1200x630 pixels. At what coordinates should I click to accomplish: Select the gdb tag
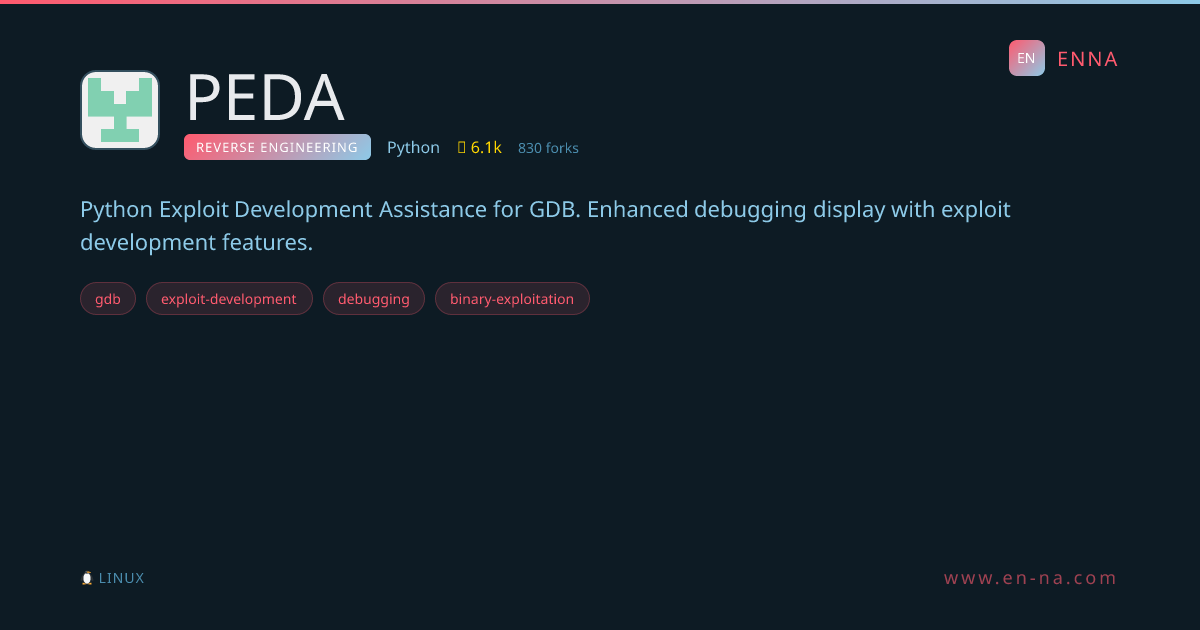108,299
